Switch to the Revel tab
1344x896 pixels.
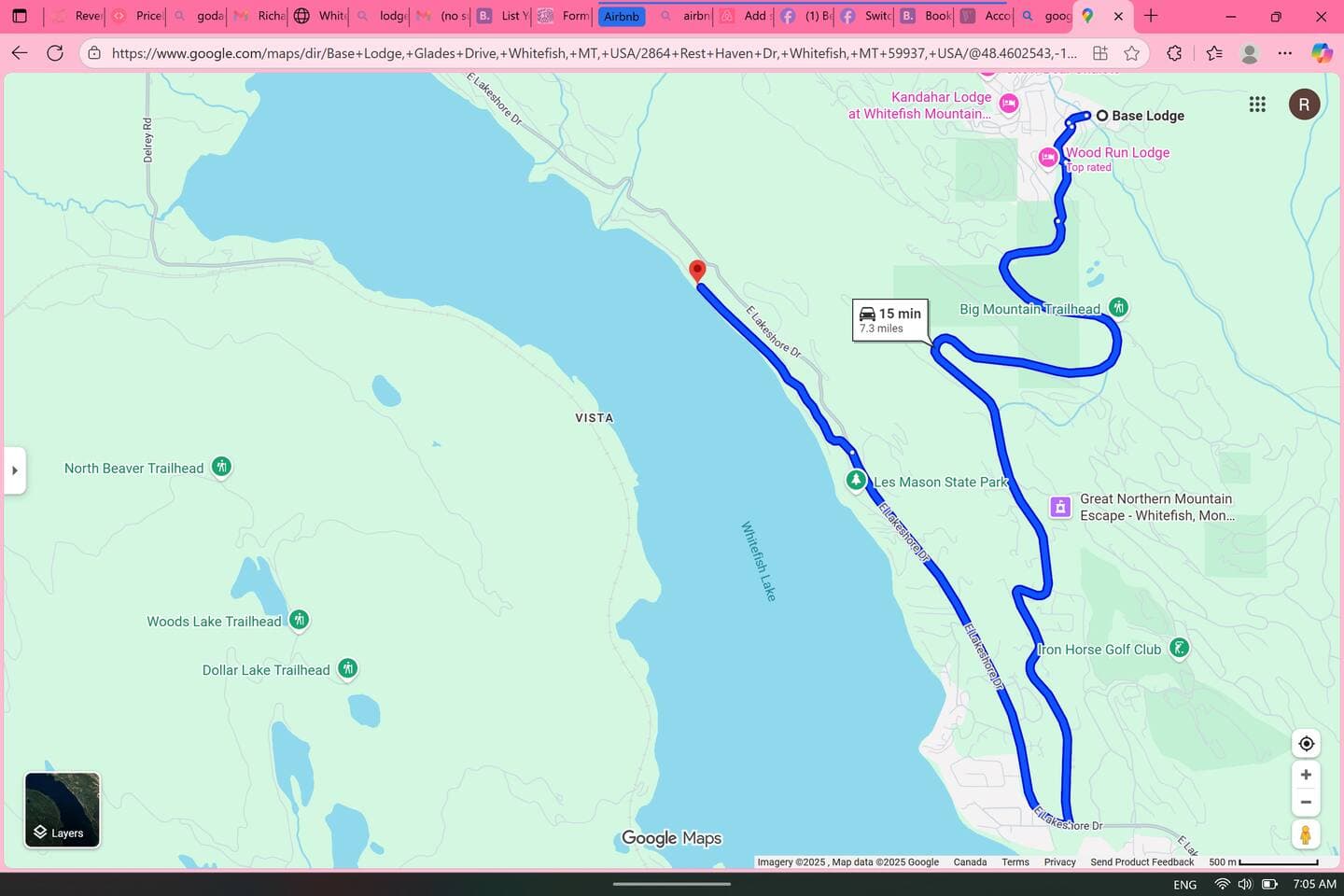pyautogui.click(x=77, y=16)
